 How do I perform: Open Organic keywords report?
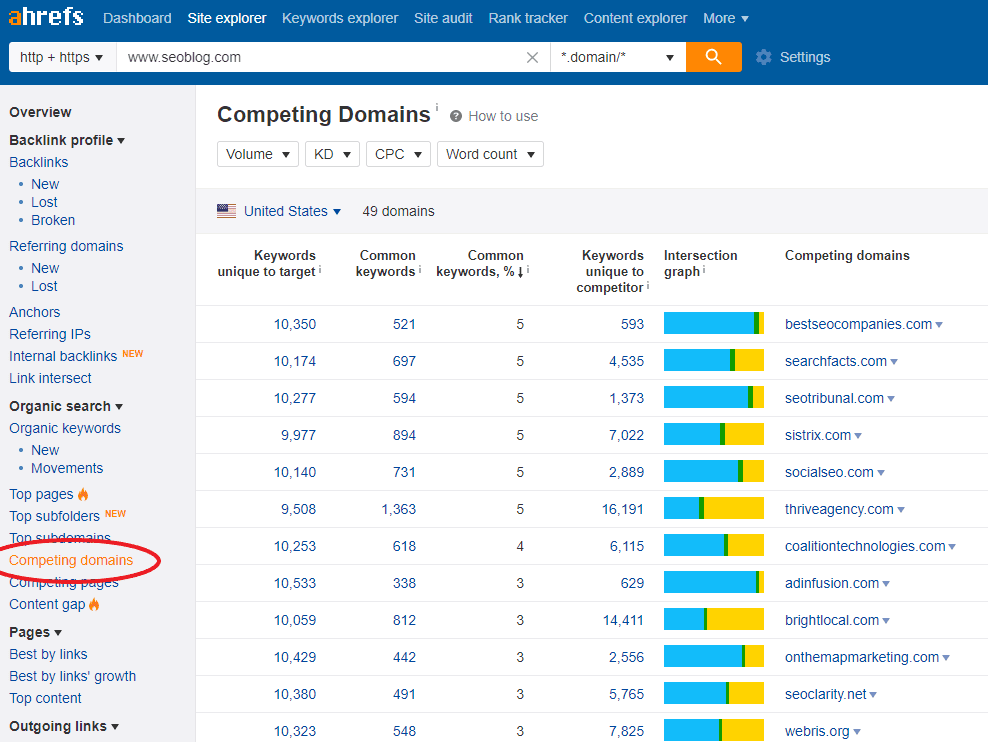point(65,428)
